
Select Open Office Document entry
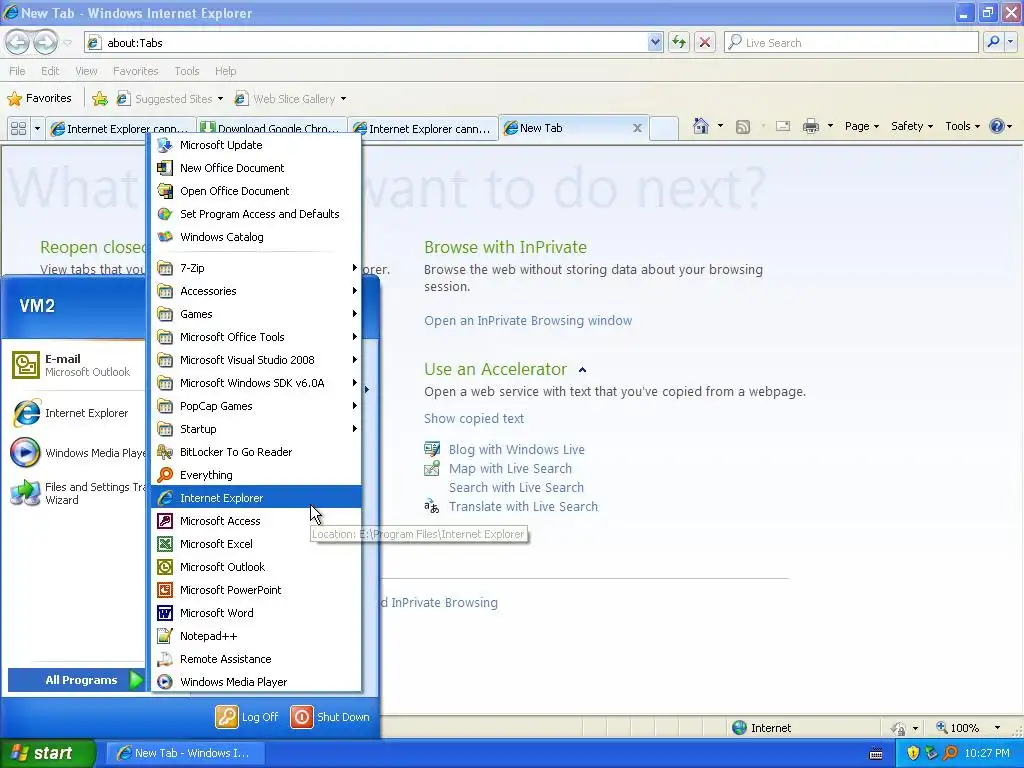[256, 191]
